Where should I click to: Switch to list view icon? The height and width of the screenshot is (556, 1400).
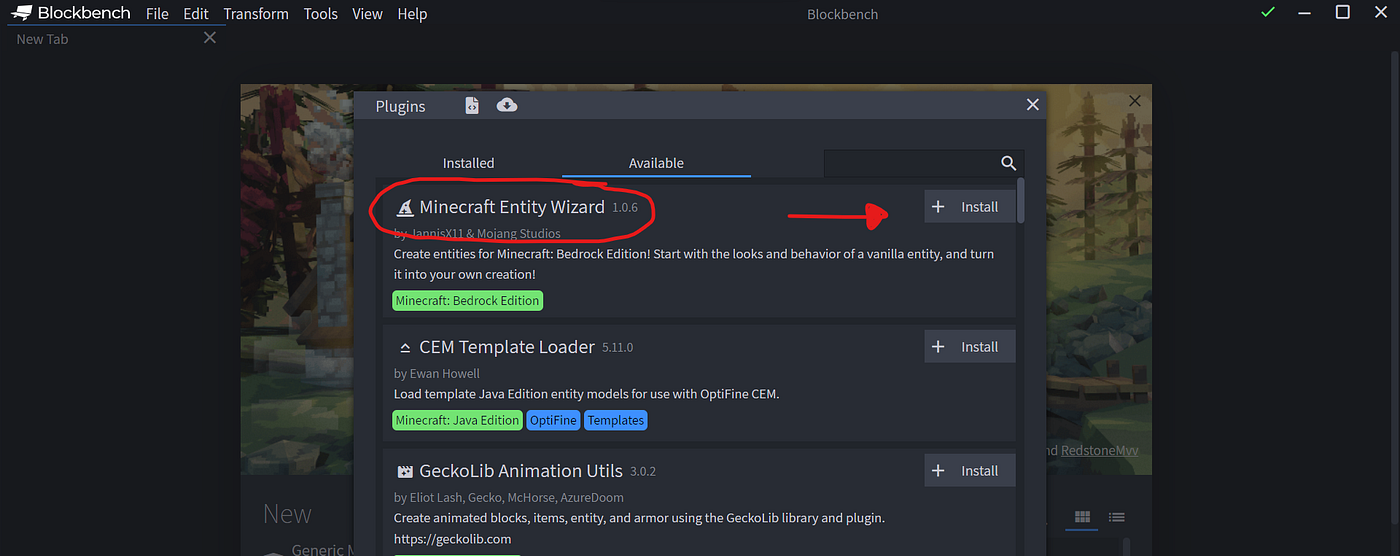click(1117, 517)
